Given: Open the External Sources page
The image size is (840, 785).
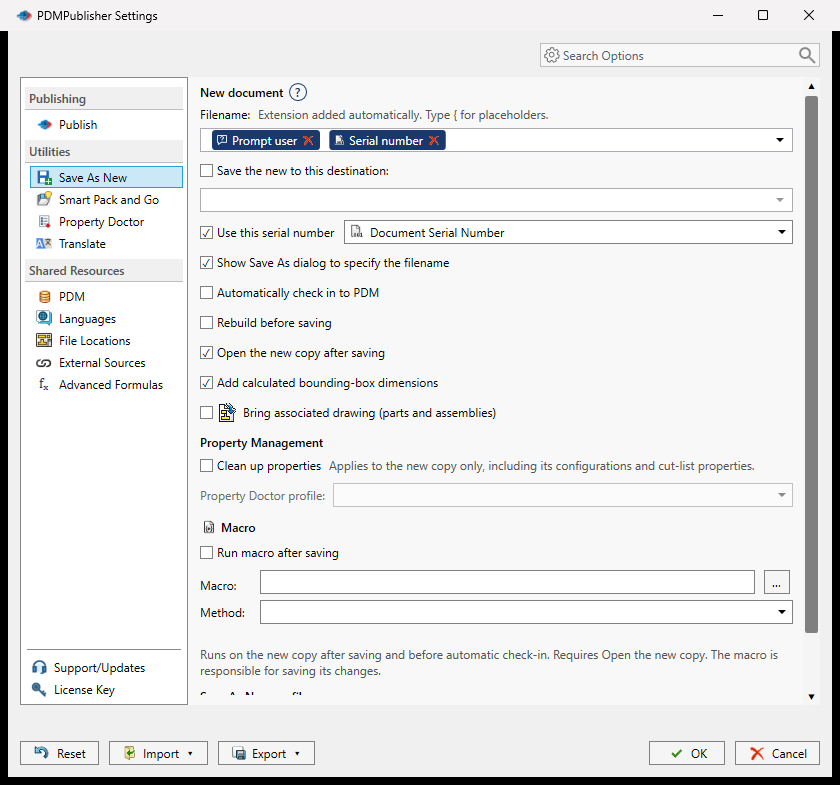Looking at the screenshot, I should point(106,363).
